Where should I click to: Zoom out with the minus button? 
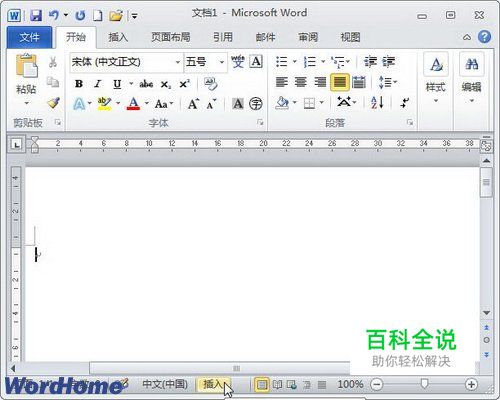pyautogui.click(x=377, y=385)
